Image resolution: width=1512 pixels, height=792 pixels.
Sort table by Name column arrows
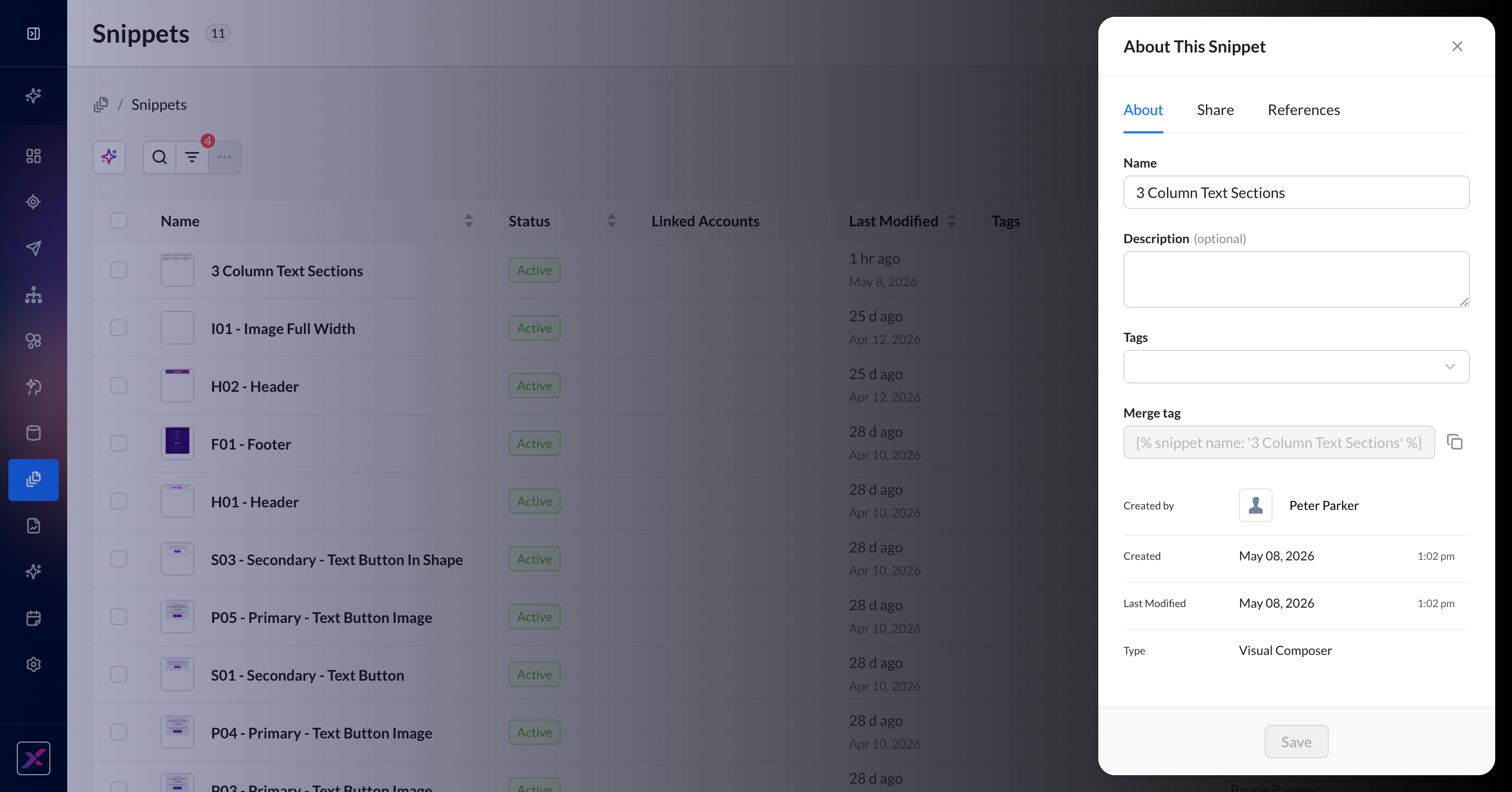[x=468, y=221]
